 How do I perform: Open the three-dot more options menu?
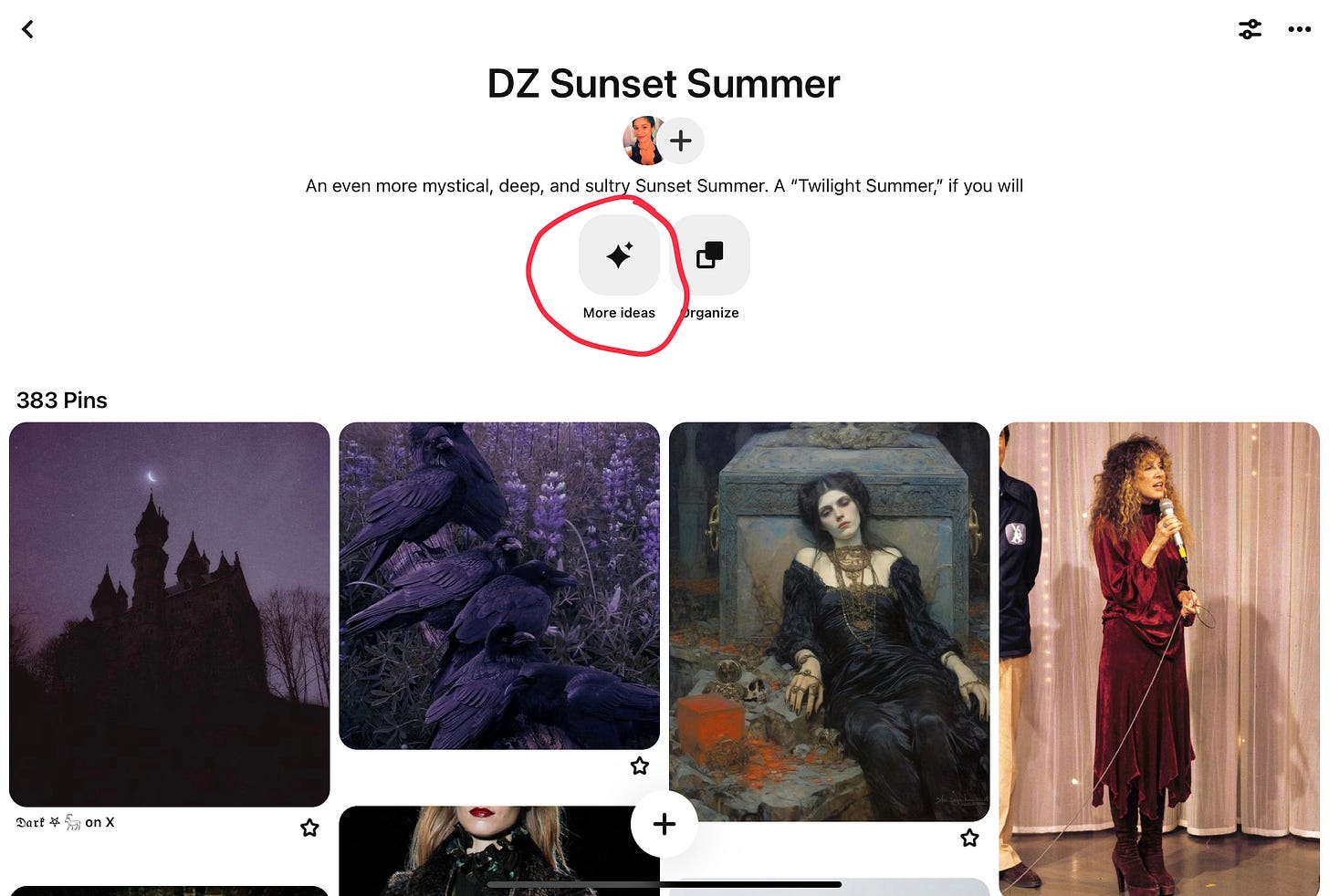(x=1299, y=29)
